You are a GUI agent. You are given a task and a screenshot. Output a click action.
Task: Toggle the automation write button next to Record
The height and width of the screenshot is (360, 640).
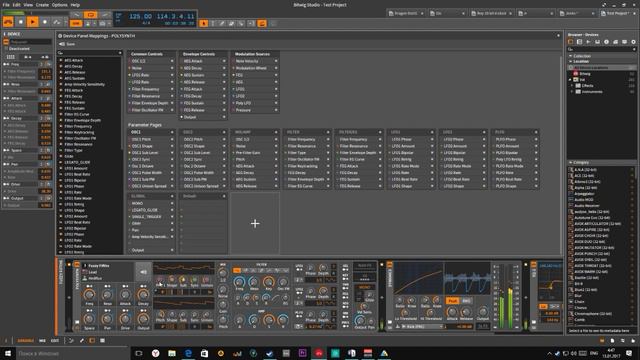coord(56,22)
